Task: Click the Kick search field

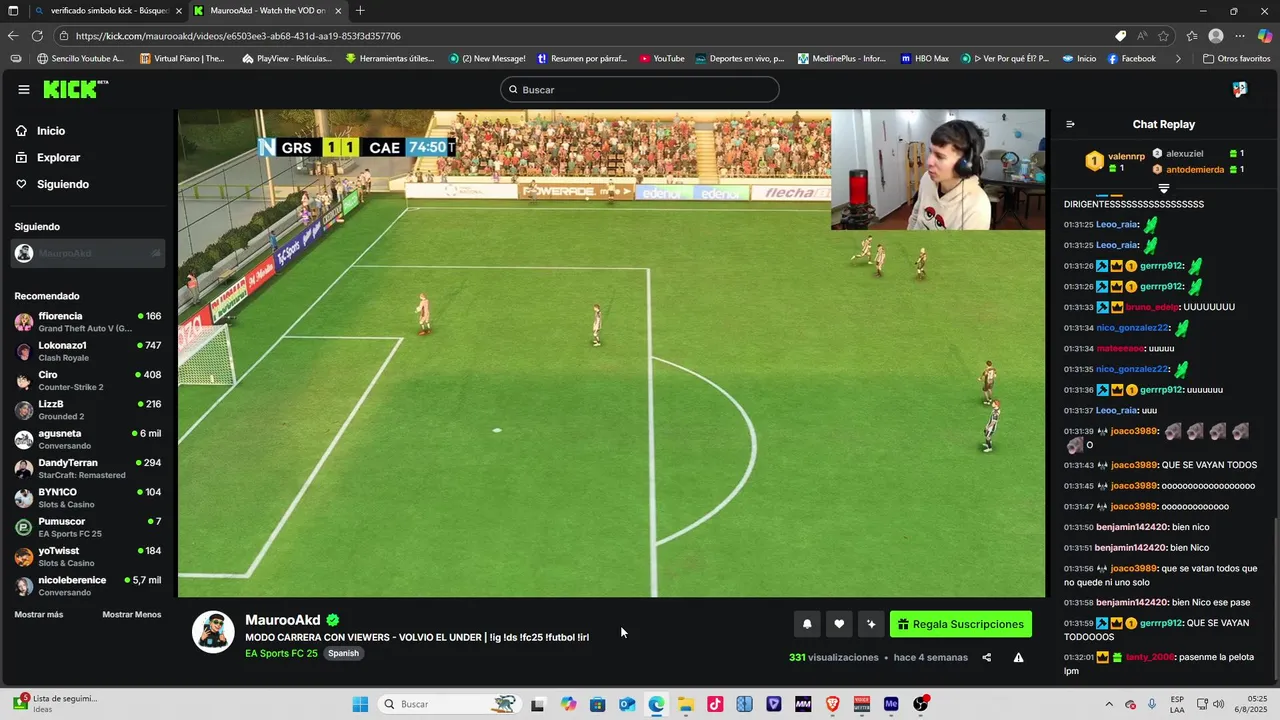Action: [x=639, y=90]
